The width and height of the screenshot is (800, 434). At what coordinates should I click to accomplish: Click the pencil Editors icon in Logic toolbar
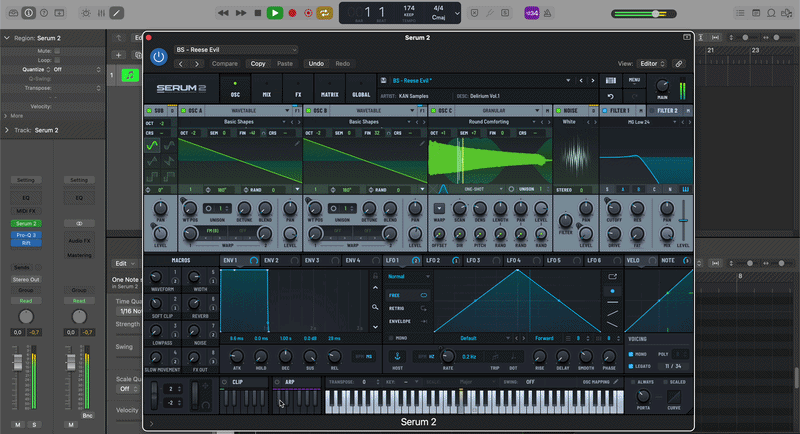coord(117,13)
